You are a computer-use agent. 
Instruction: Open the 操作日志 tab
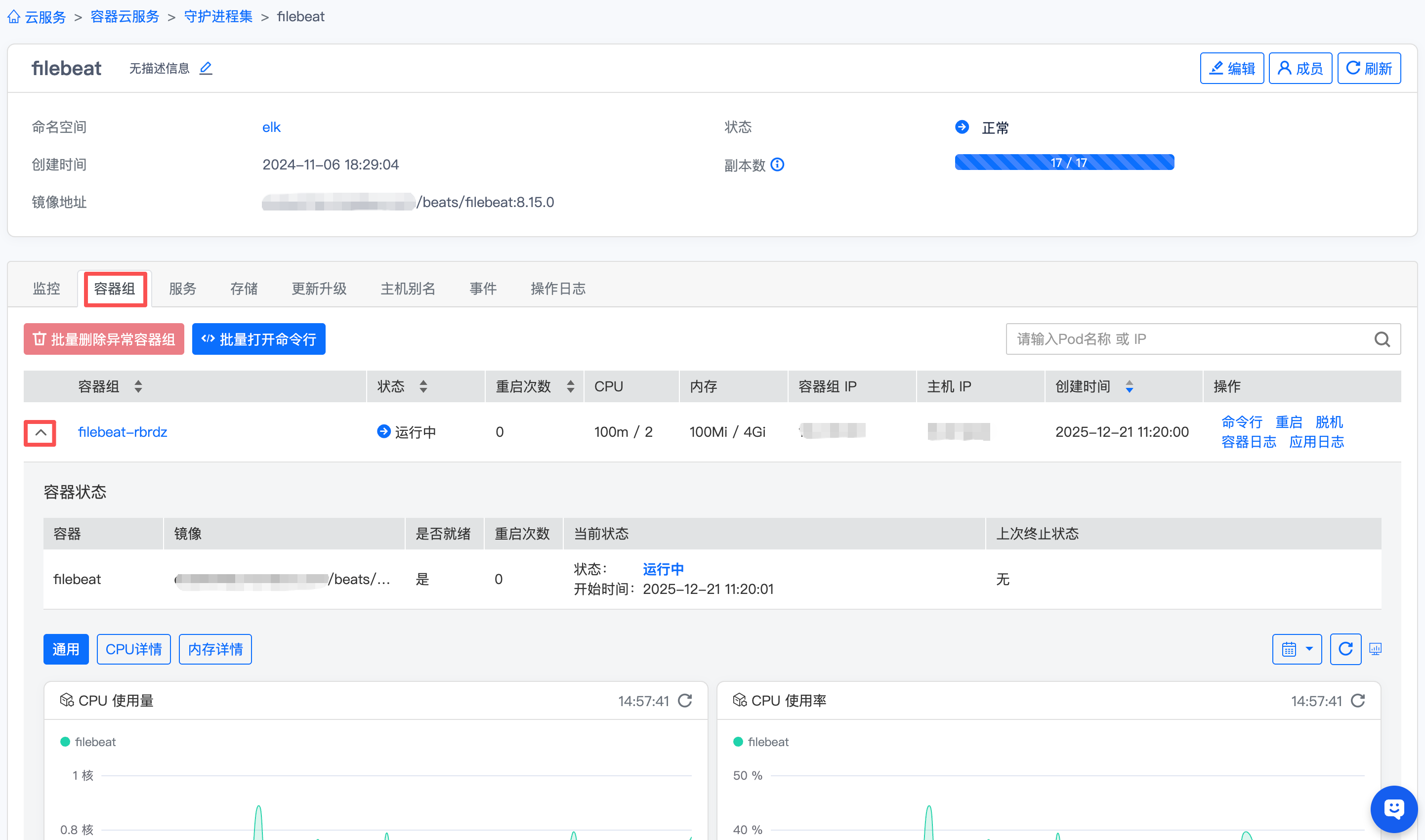[x=558, y=289]
